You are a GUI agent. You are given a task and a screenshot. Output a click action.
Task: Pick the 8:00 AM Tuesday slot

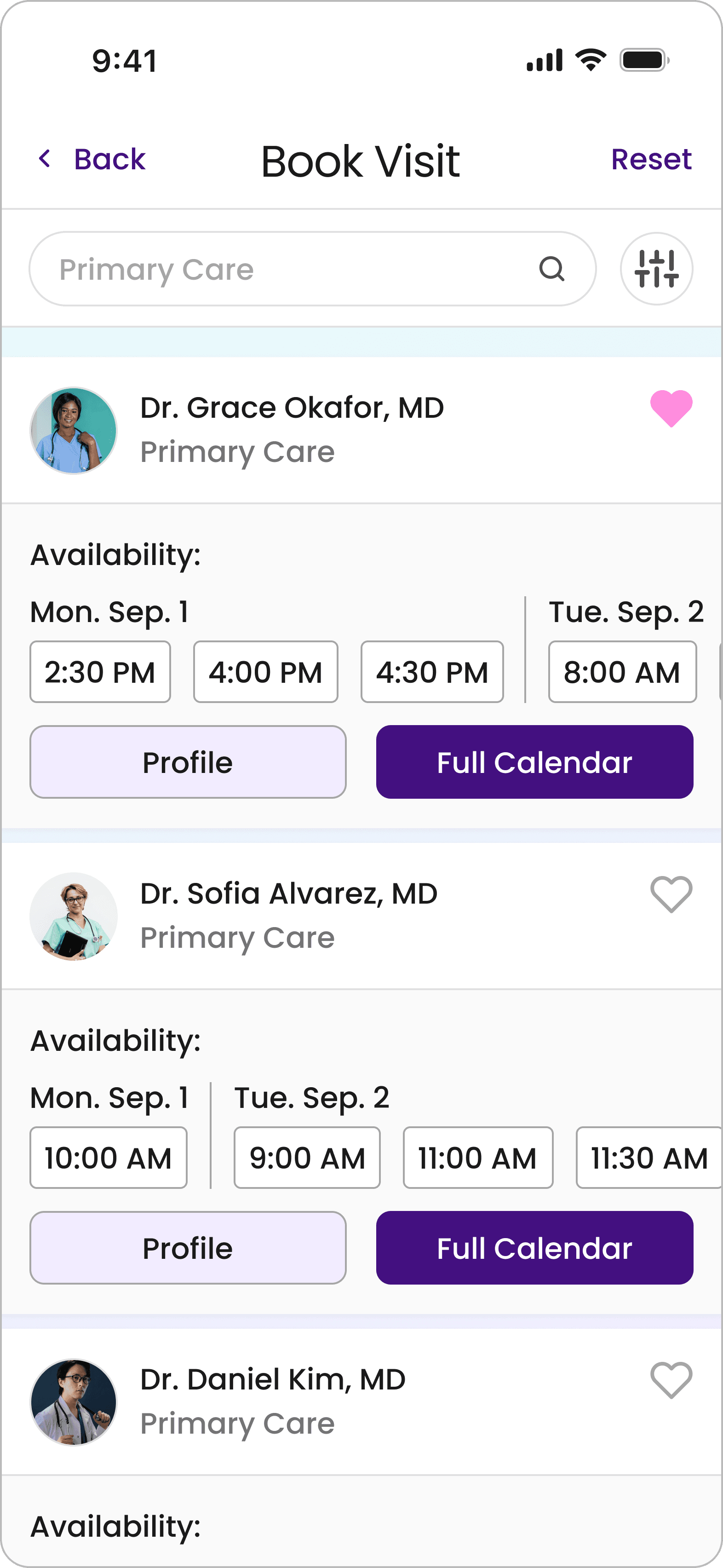[622, 671]
